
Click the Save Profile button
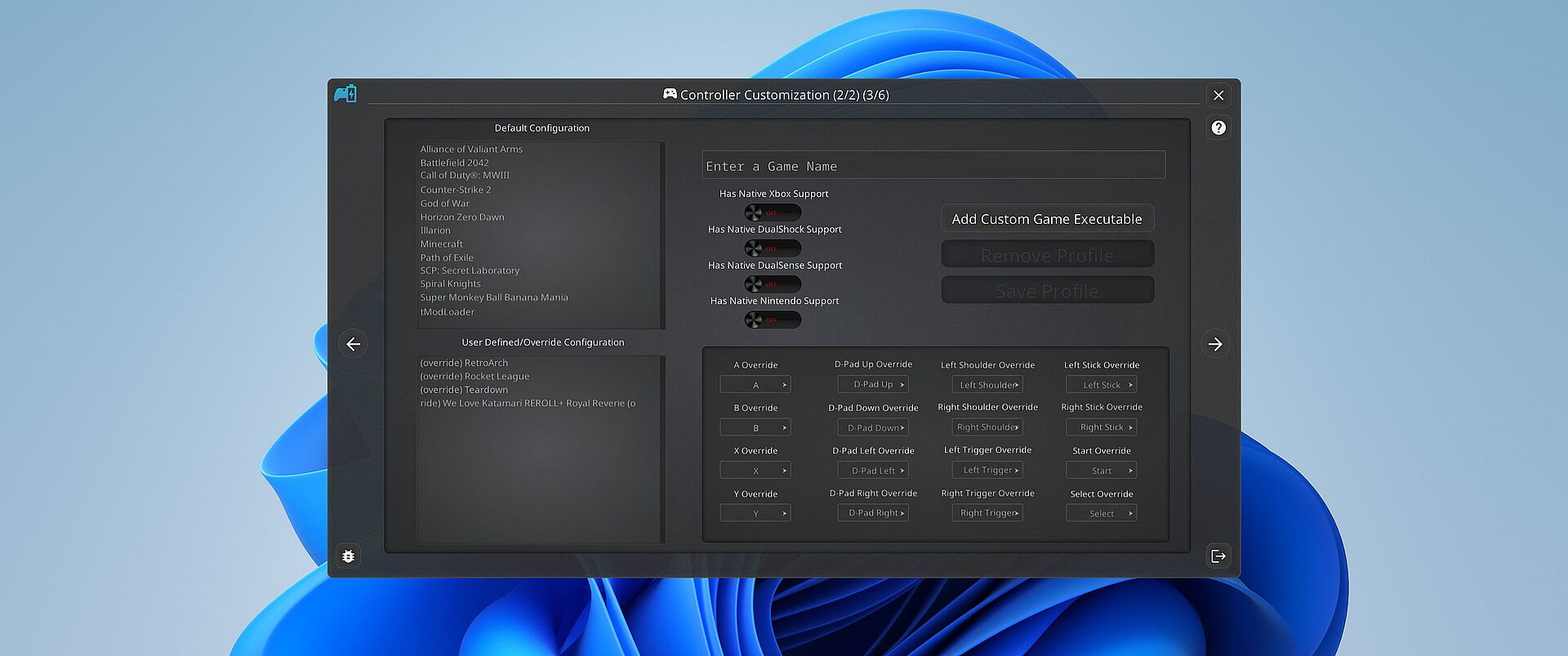(x=1047, y=291)
